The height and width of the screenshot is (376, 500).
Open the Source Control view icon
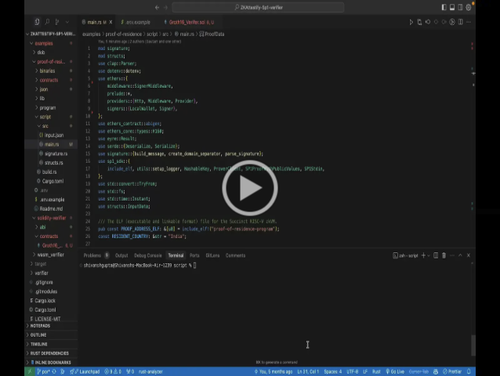(57, 22)
